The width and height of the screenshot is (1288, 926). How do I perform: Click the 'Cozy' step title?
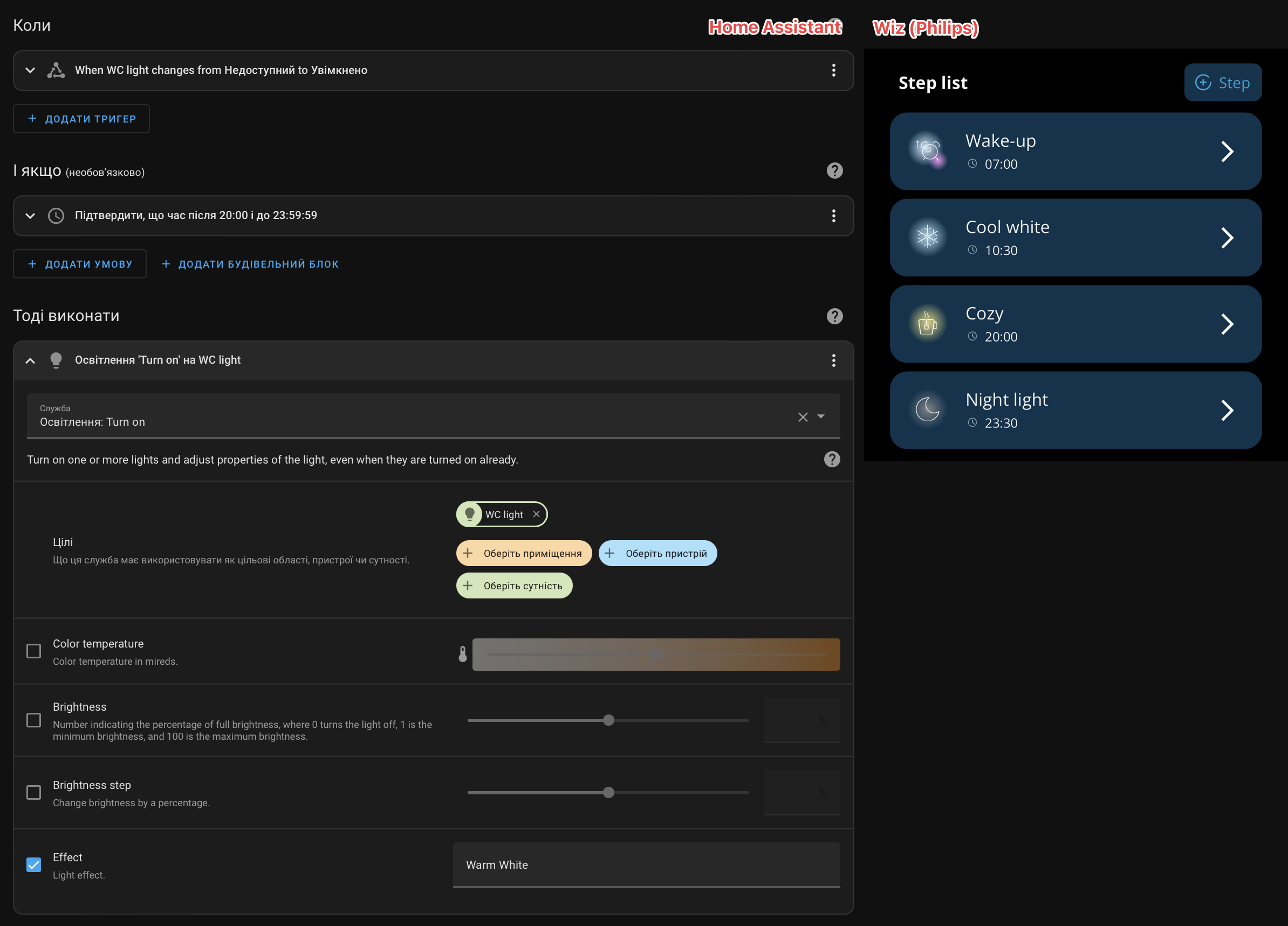pos(985,314)
